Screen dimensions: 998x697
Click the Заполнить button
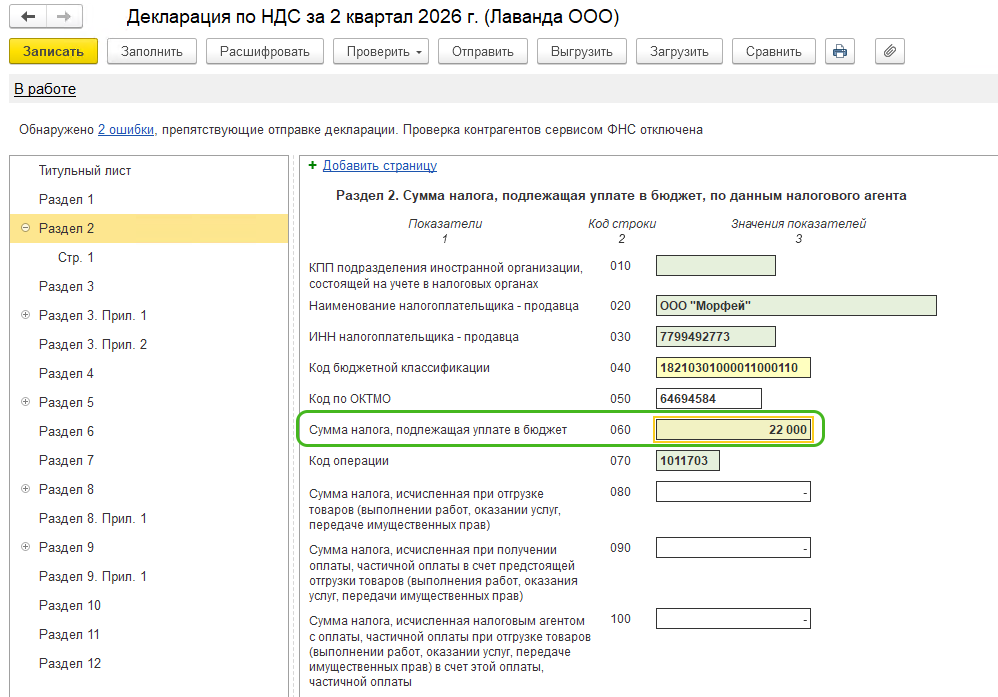[x=151, y=52]
